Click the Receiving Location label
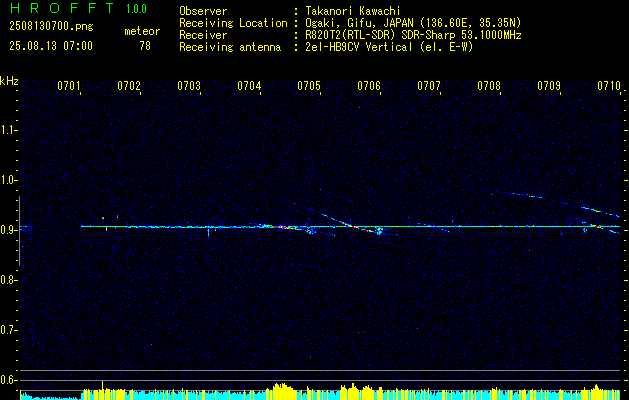 click(x=233, y=23)
